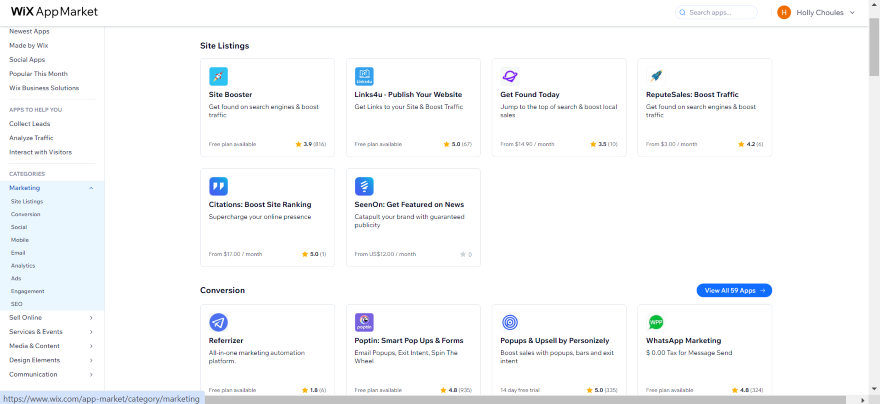
Task: Select Mobile subcategory
Action: [20, 240]
